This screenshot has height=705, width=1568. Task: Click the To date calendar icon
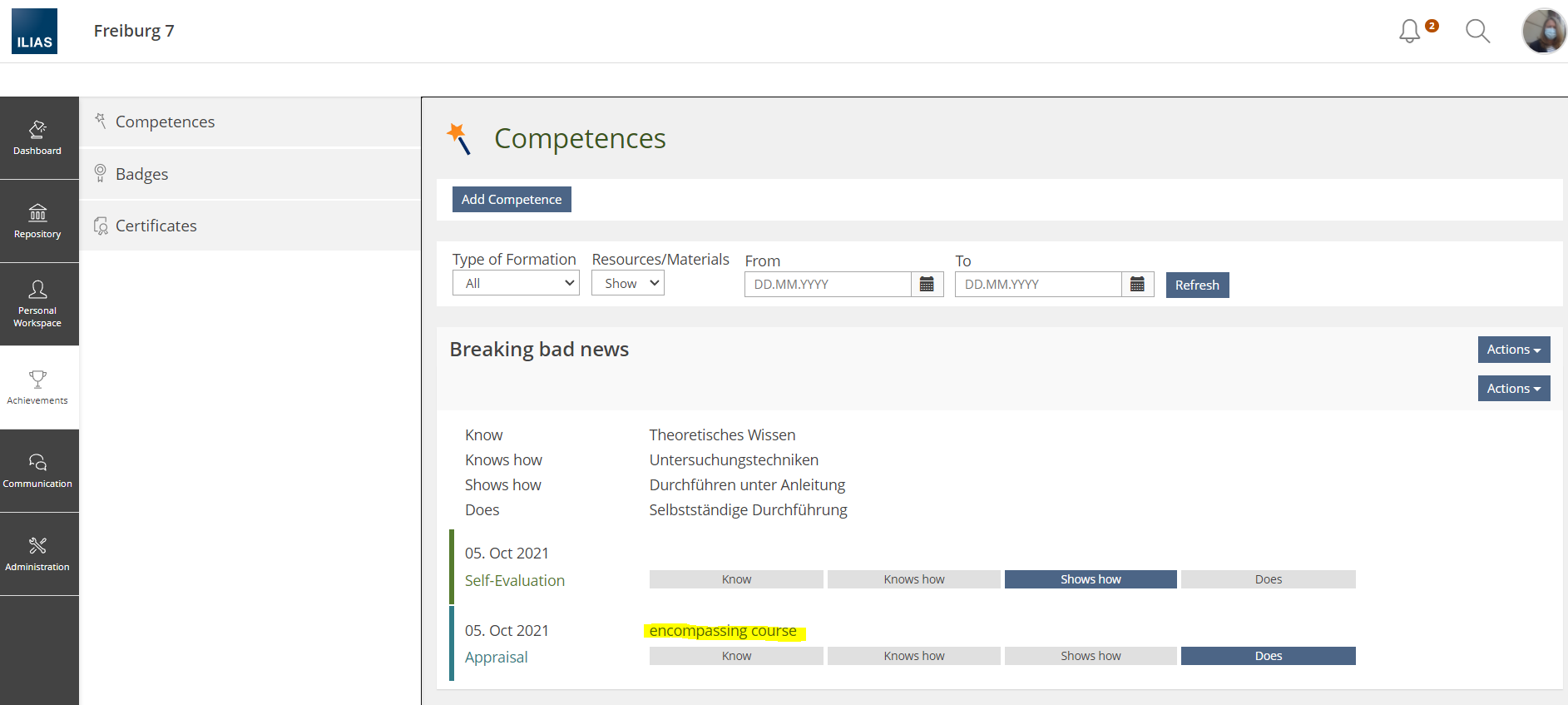(x=1137, y=285)
